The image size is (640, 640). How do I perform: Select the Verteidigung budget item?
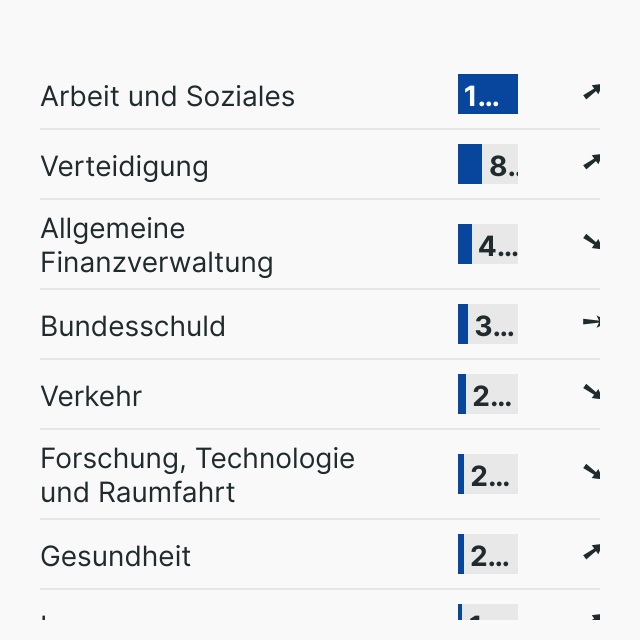125,166
